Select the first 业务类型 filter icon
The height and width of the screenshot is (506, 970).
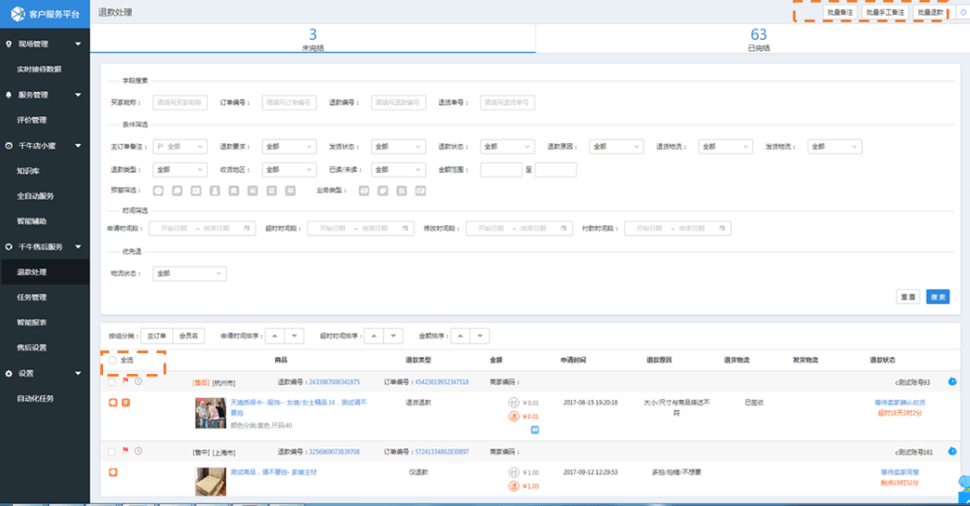(x=364, y=191)
